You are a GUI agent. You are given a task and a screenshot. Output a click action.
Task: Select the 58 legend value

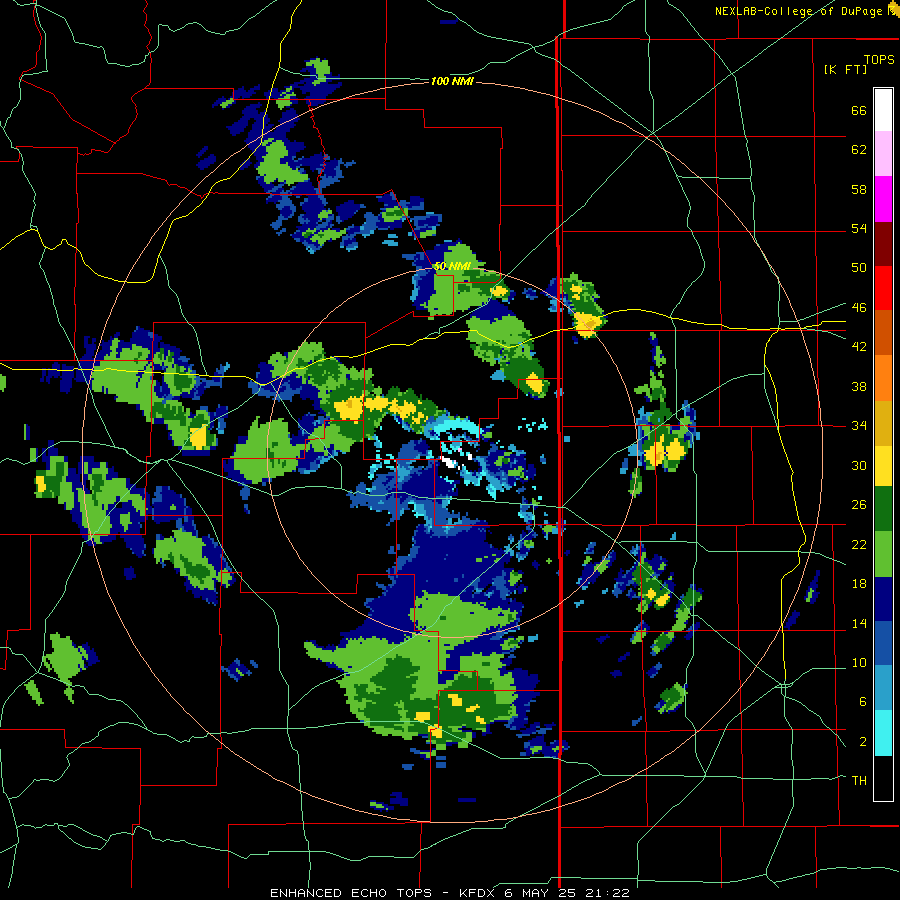pos(859,189)
